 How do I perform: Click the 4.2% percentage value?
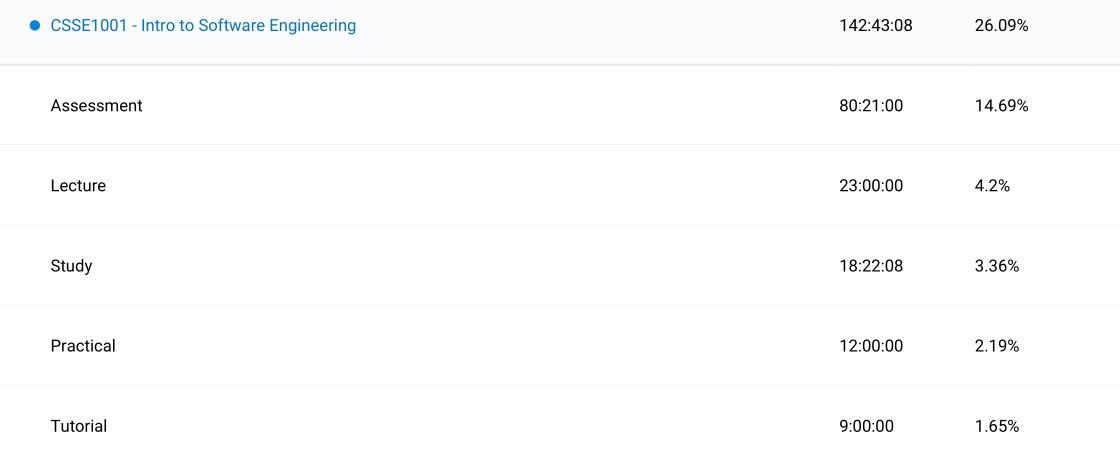(x=992, y=186)
